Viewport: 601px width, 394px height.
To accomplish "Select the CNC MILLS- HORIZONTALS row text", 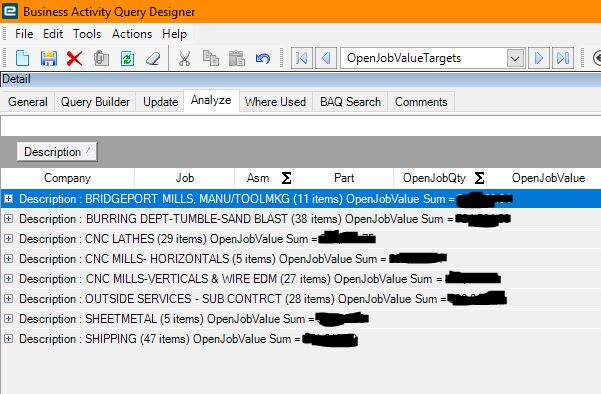I will click(x=202, y=258).
